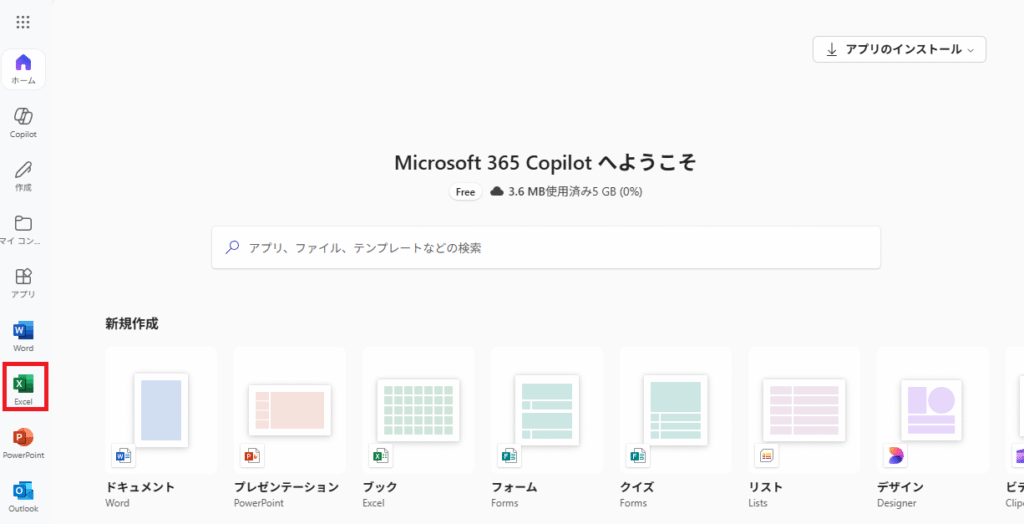Launch Excel from the sidebar
The width and height of the screenshot is (1024, 524).
[x=24, y=390]
